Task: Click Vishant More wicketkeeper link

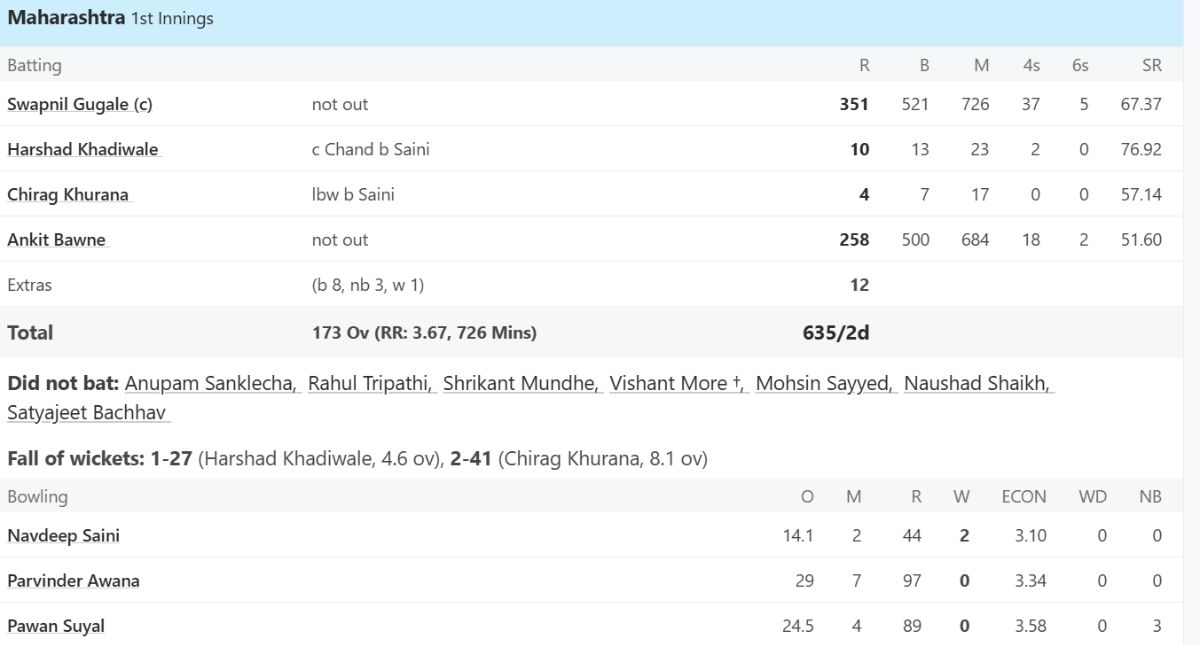Action: [679, 383]
